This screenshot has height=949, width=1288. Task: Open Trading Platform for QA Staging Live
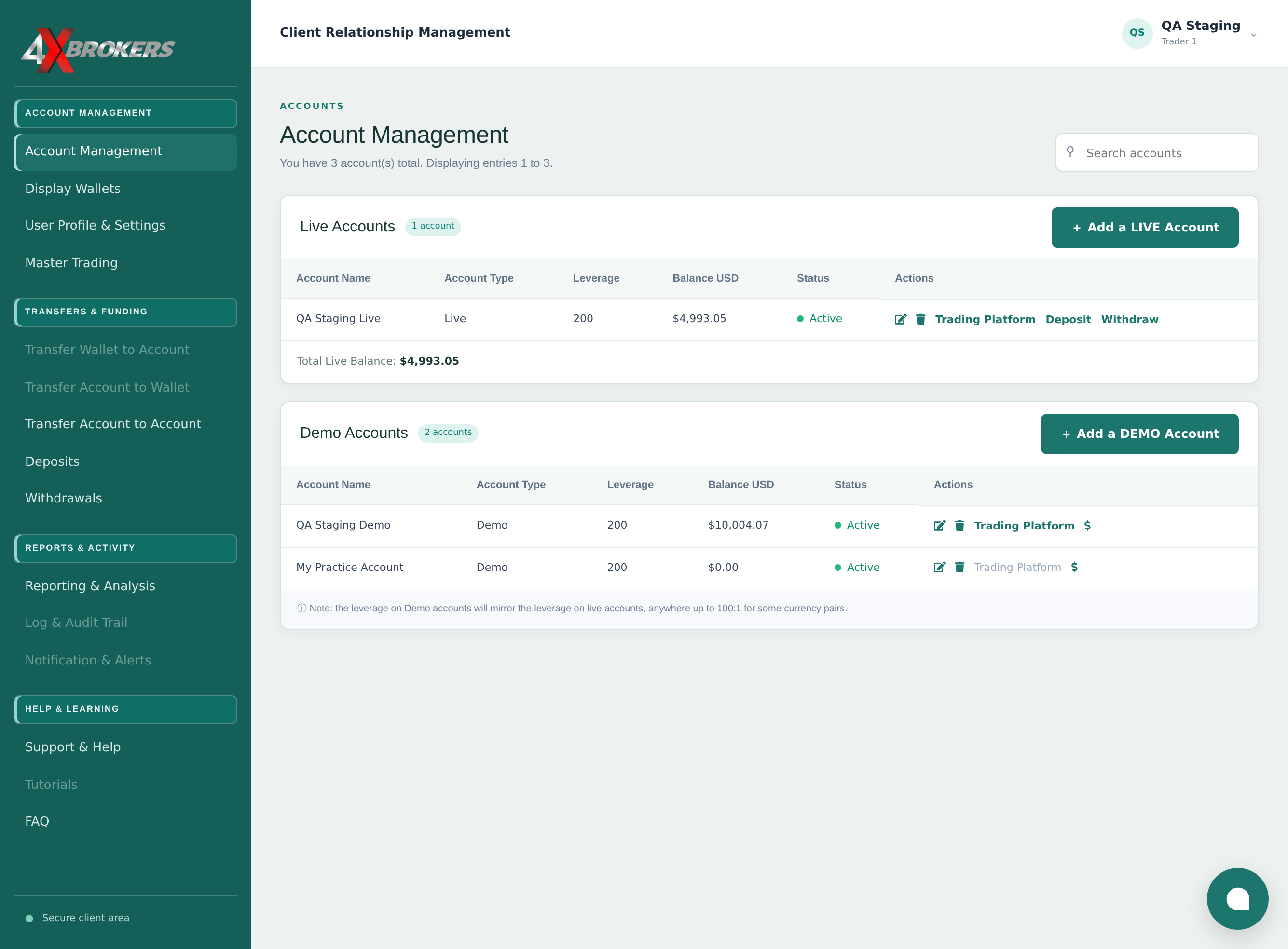pos(985,319)
